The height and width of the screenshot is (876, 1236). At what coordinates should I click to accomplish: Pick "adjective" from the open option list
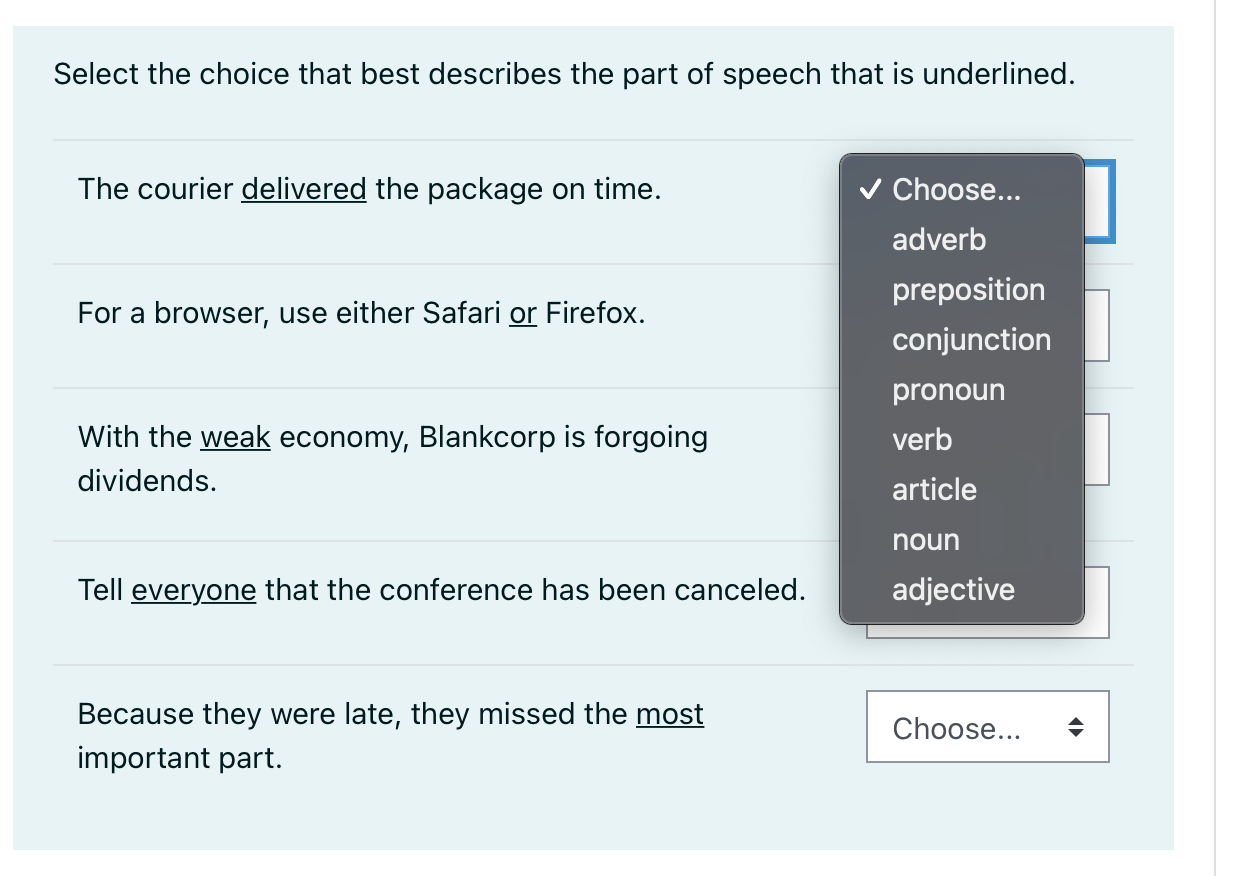pyautogui.click(x=953, y=589)
